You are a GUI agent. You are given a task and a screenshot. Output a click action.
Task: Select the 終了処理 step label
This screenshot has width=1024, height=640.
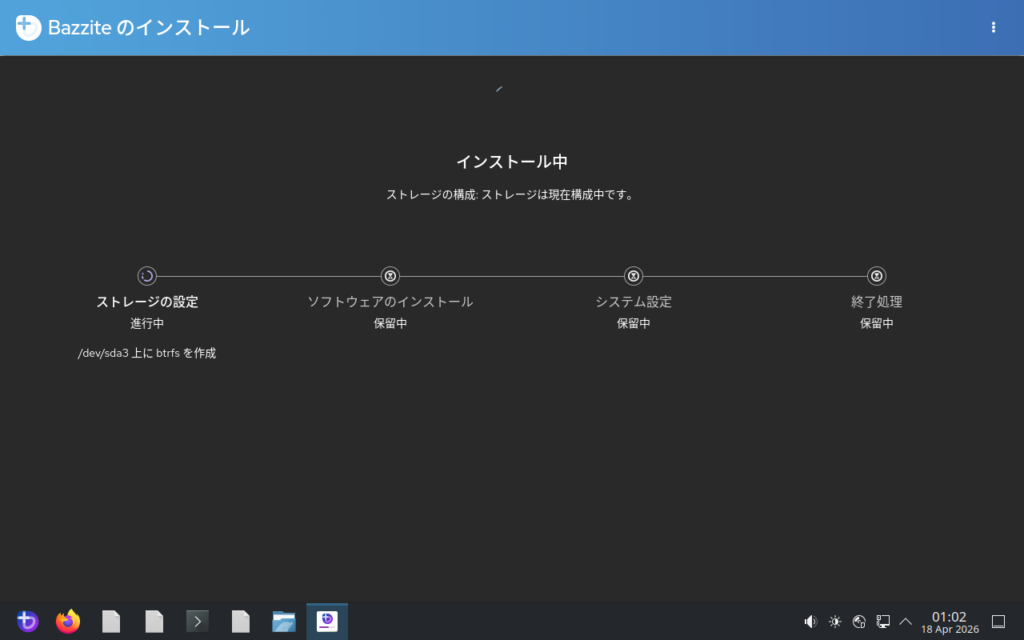tap(876, 302)
